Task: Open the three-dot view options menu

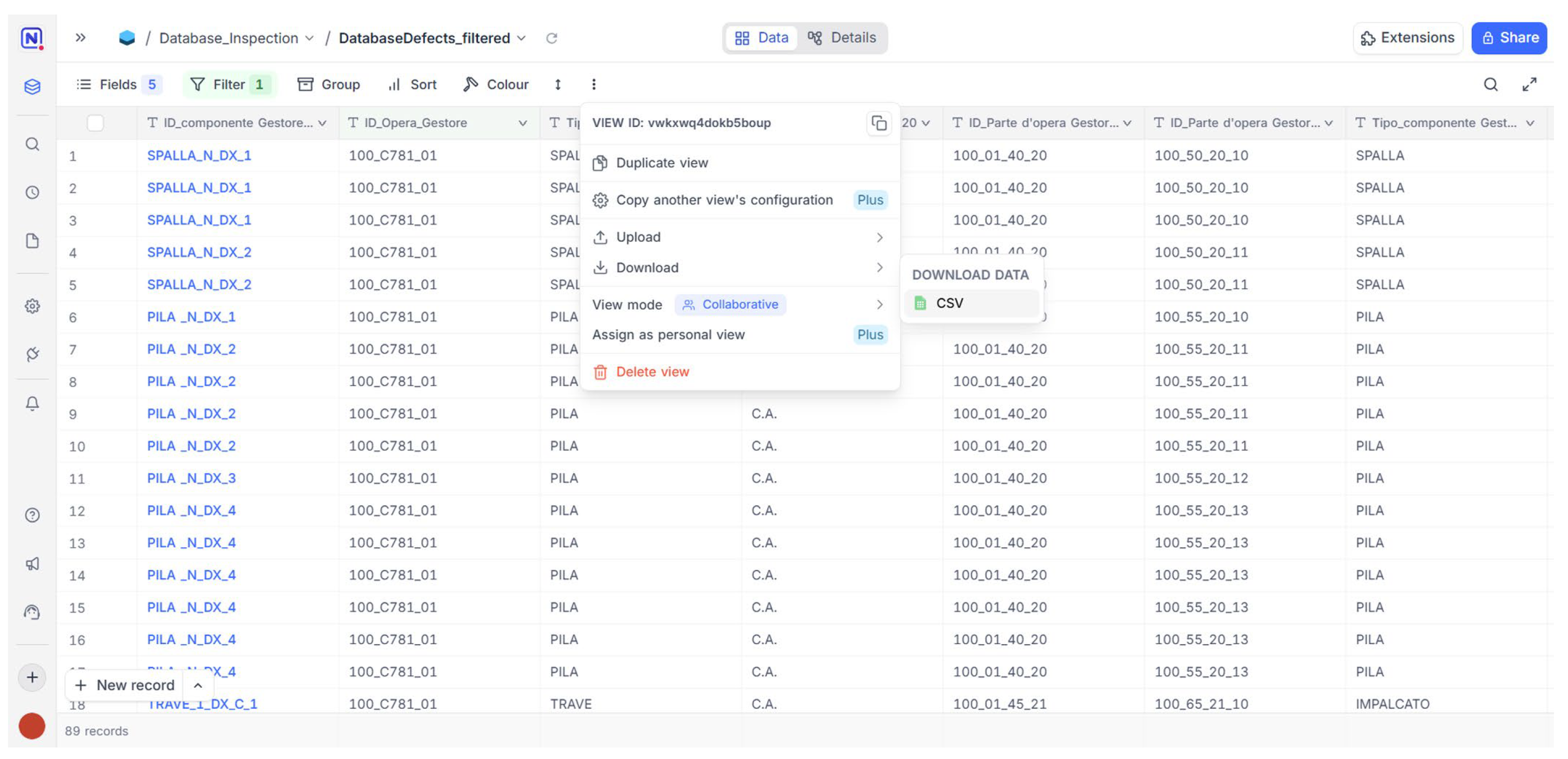Action: click(x=594, y=85)
